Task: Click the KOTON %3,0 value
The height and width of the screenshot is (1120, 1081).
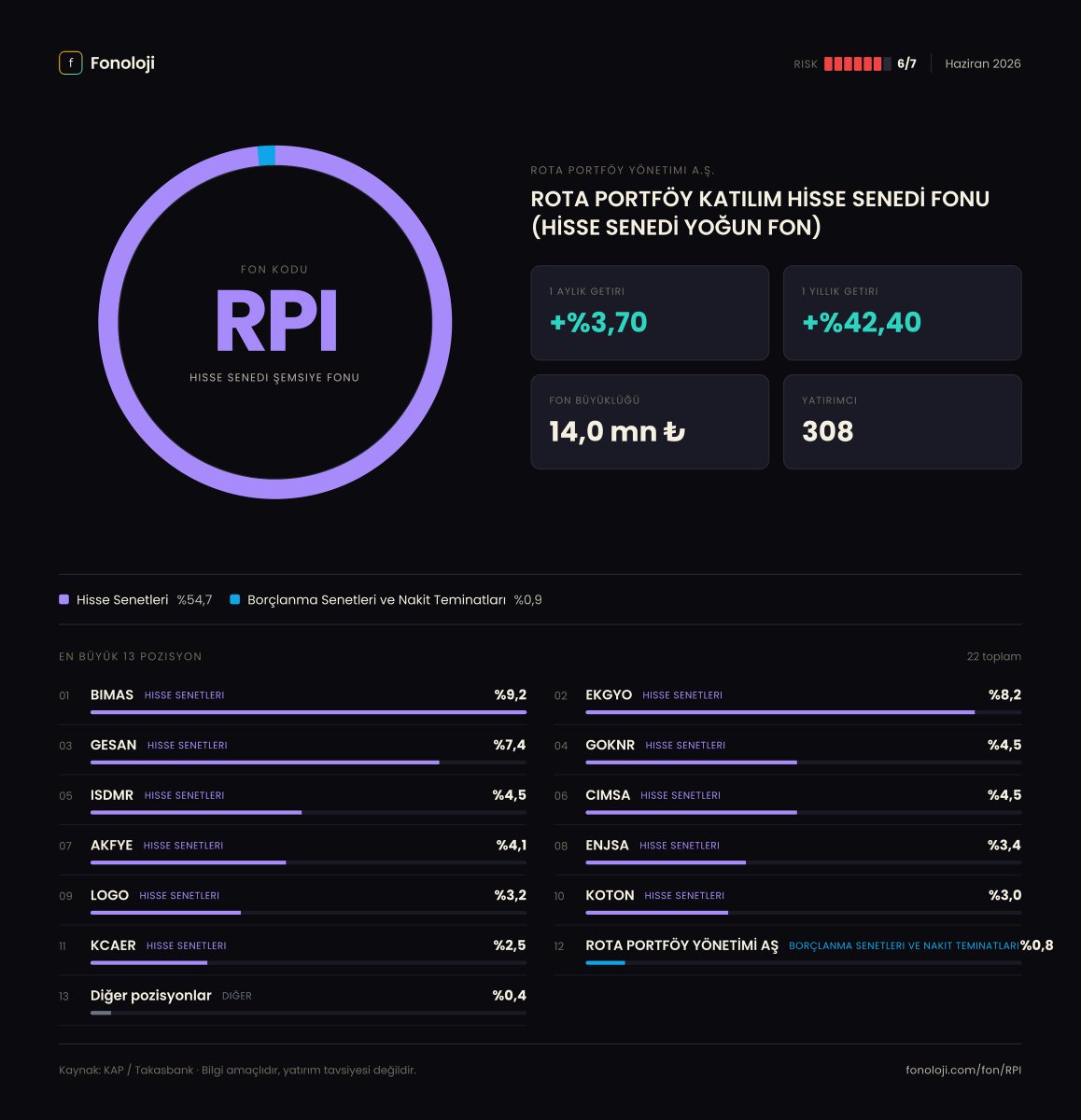Action: tap(1004, 895)
